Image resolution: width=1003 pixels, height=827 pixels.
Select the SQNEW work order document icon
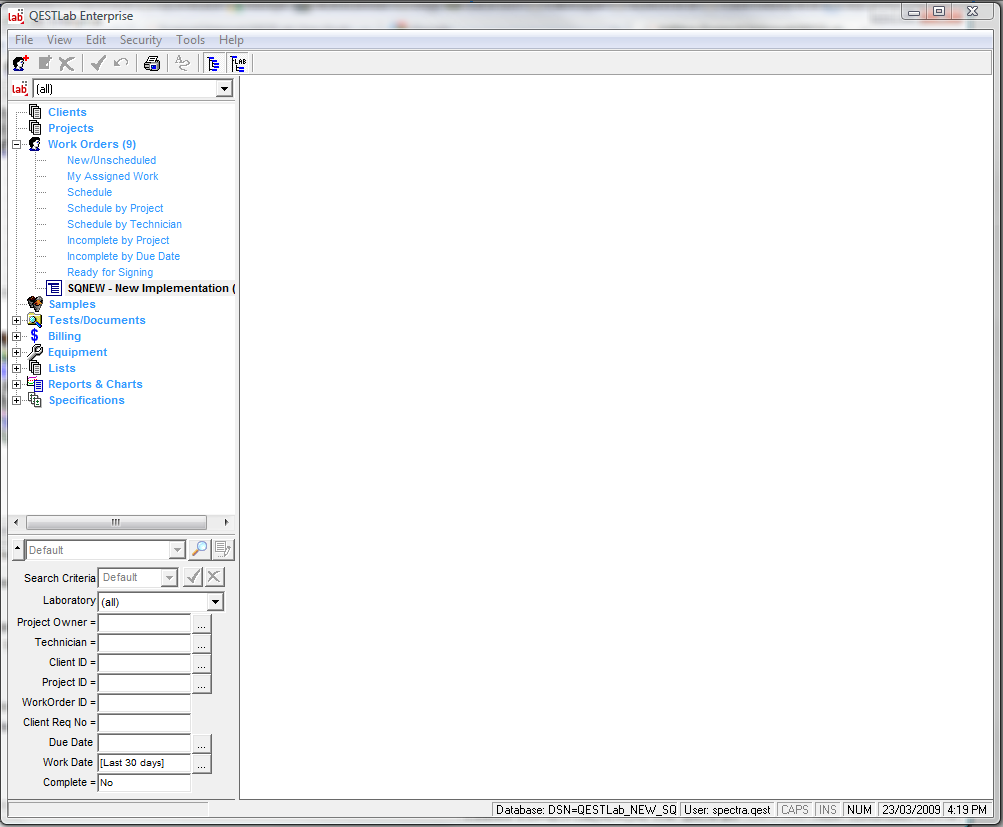pyautogui.click(x=54, y=288)
